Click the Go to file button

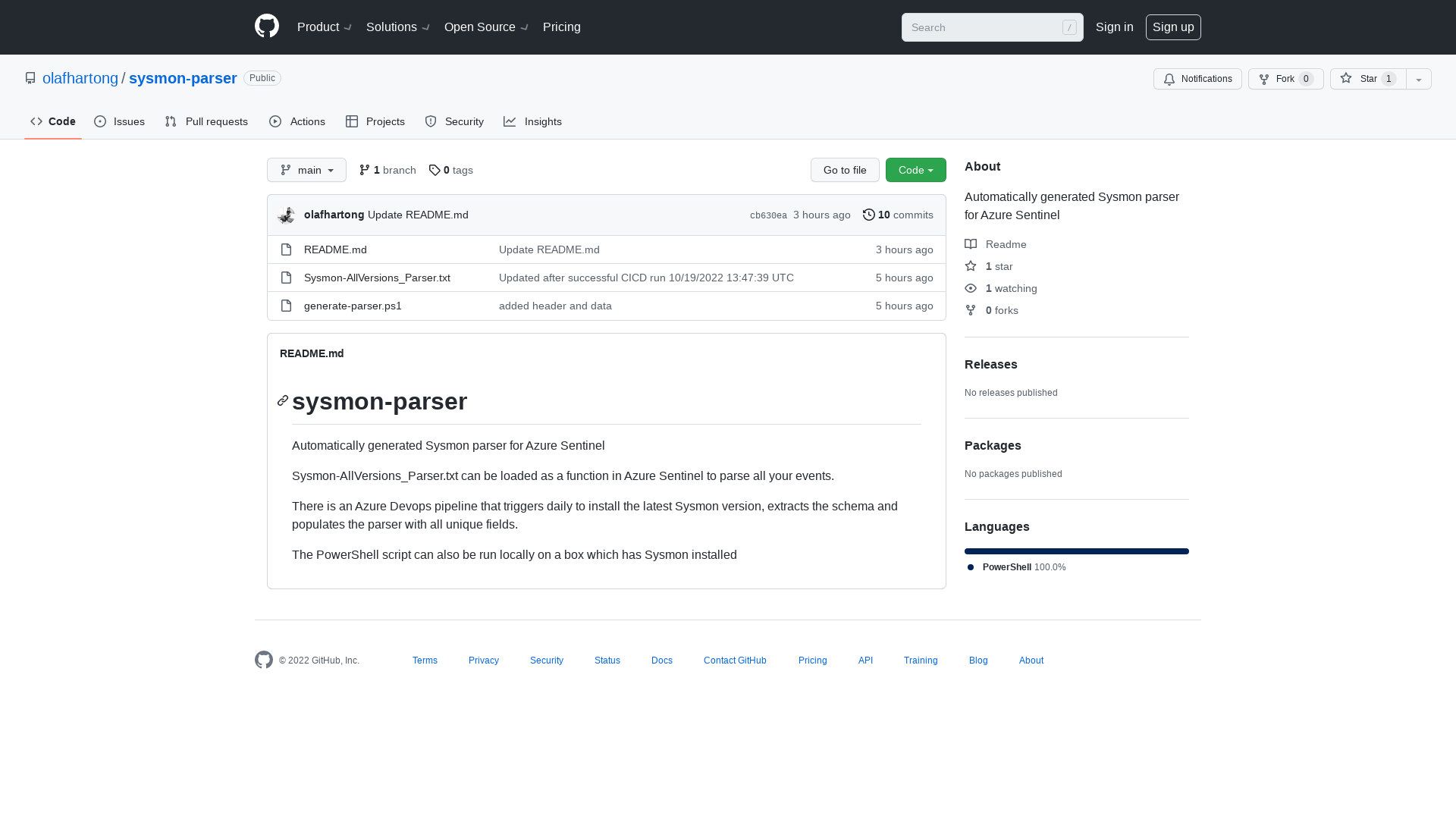[x=845, y=170]
